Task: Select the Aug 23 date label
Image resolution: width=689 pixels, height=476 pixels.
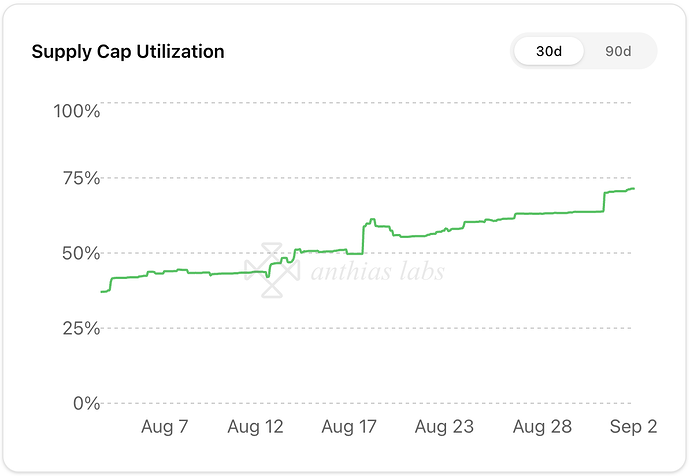Action: [x=443, y=427]
